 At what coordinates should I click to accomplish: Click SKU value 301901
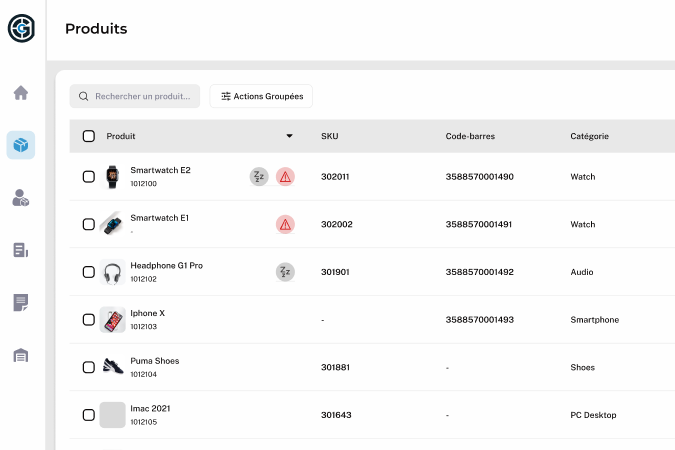pyautogui.click(x=335, y=272)
